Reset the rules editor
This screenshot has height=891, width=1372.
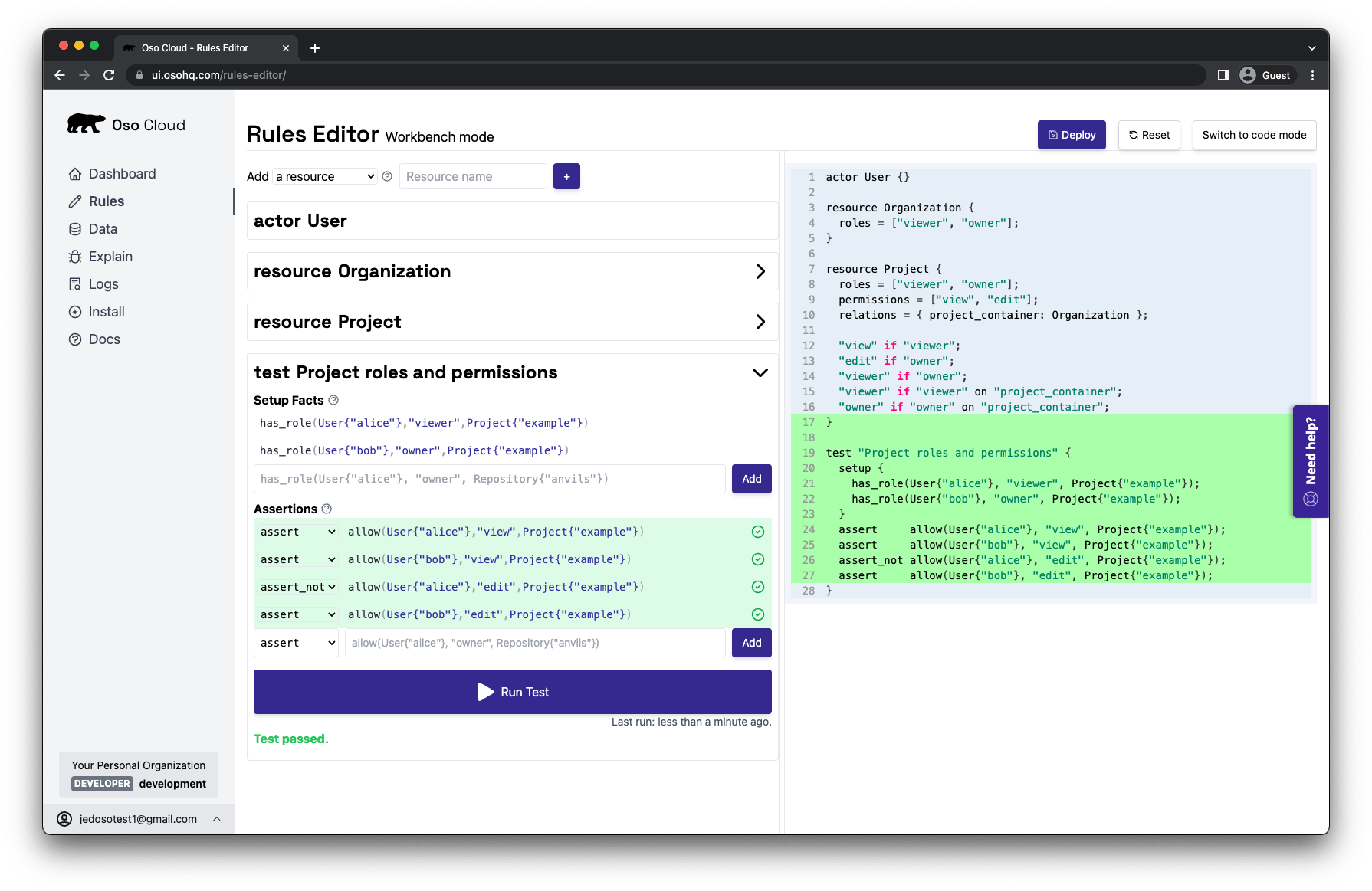1149,135
